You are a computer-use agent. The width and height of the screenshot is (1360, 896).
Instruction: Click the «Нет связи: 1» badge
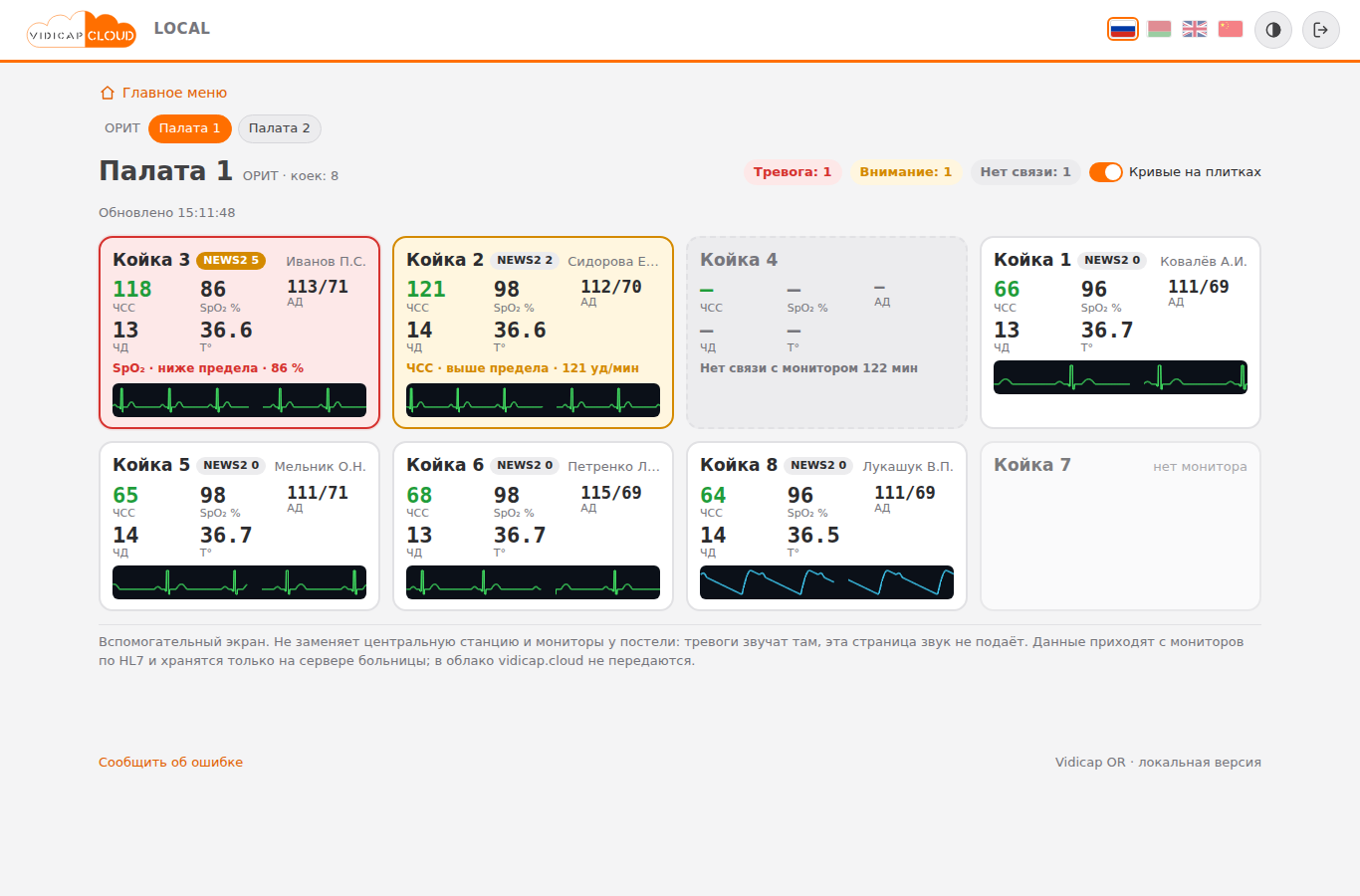pyautogui.click(x=1025, y=172)
